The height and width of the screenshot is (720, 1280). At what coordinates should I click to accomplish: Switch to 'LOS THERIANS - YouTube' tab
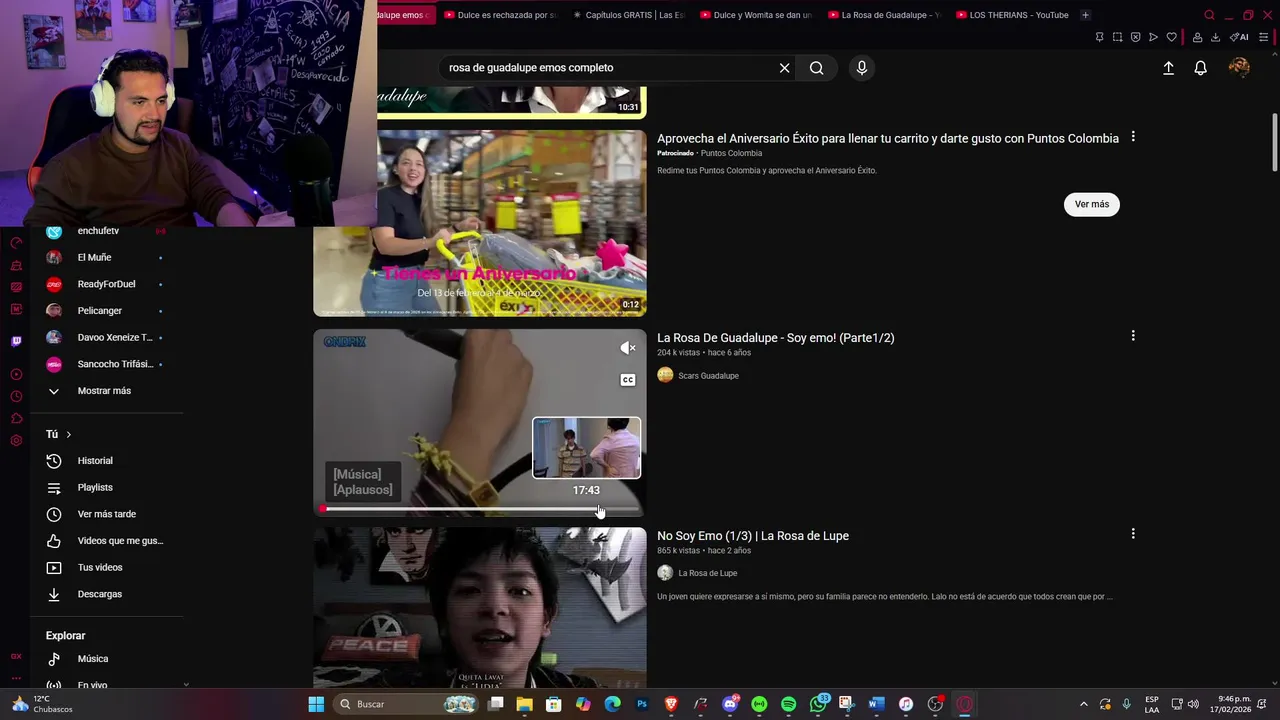click(x=1013, y=15)
